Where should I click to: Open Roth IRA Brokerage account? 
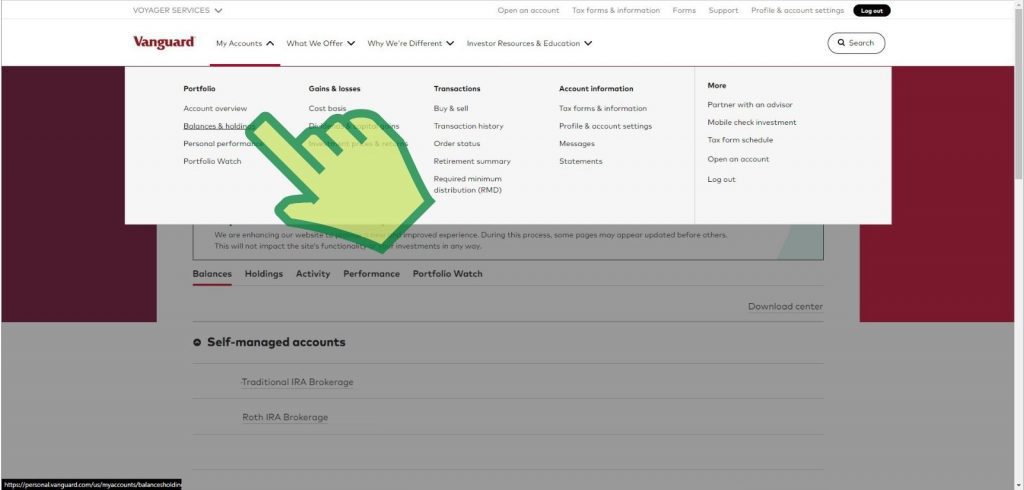click(x=285, y=417)
